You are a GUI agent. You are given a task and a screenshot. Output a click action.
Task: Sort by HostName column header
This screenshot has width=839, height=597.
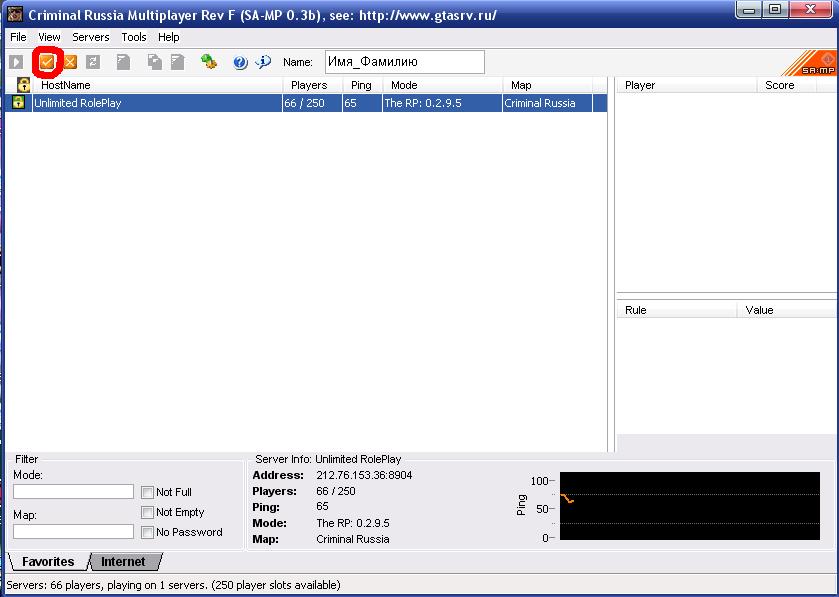157,85
